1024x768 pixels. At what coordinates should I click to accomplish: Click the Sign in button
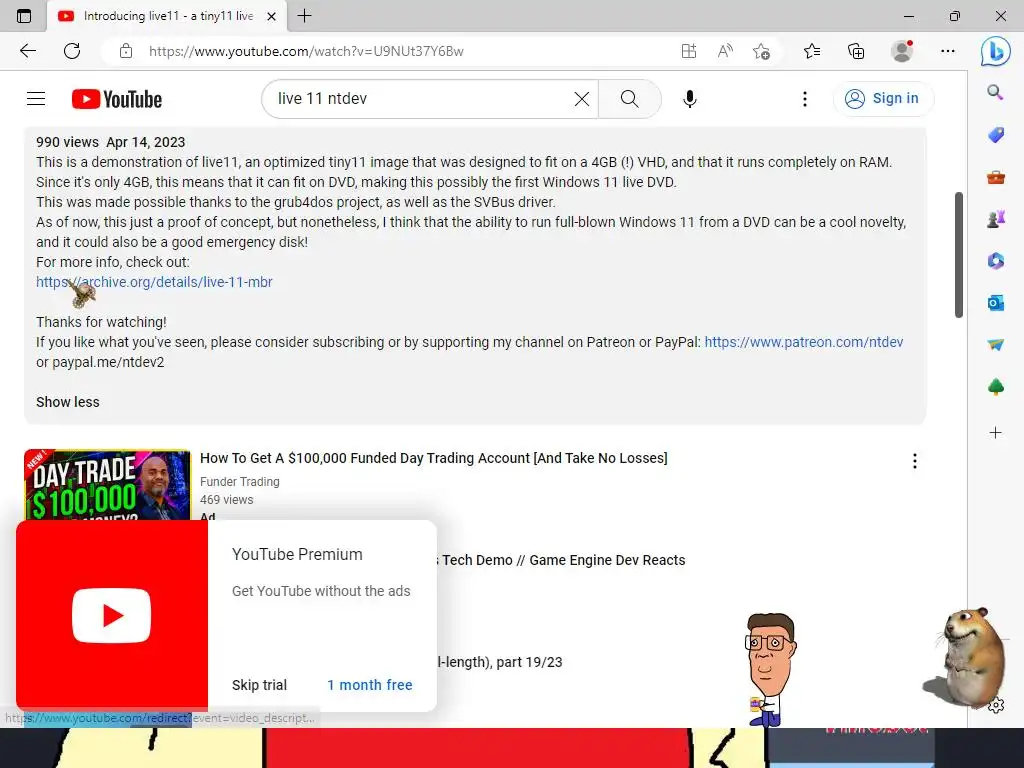(x=883, y=99)
